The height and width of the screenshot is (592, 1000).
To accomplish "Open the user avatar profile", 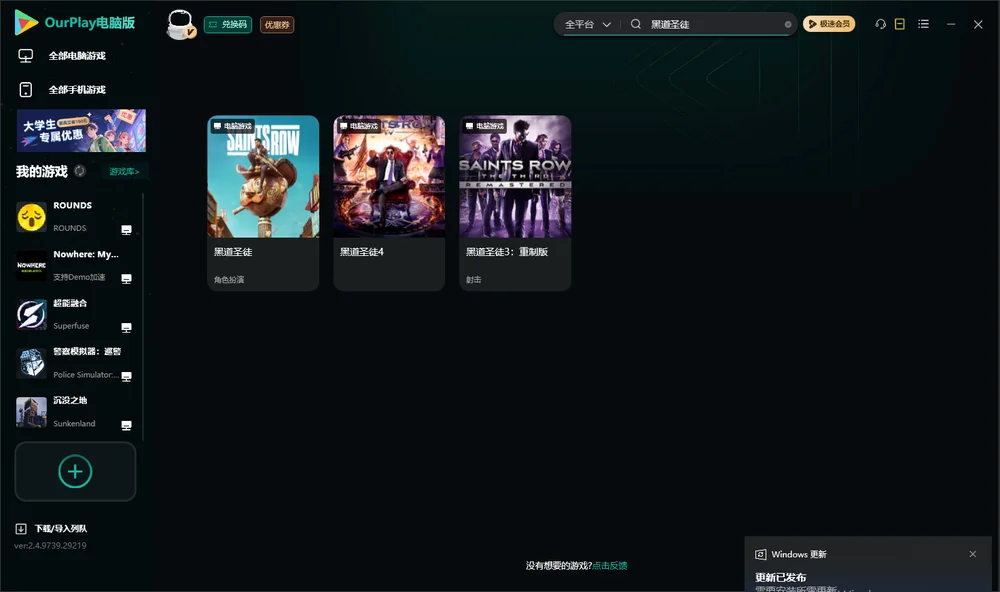I will click(180, 24).
